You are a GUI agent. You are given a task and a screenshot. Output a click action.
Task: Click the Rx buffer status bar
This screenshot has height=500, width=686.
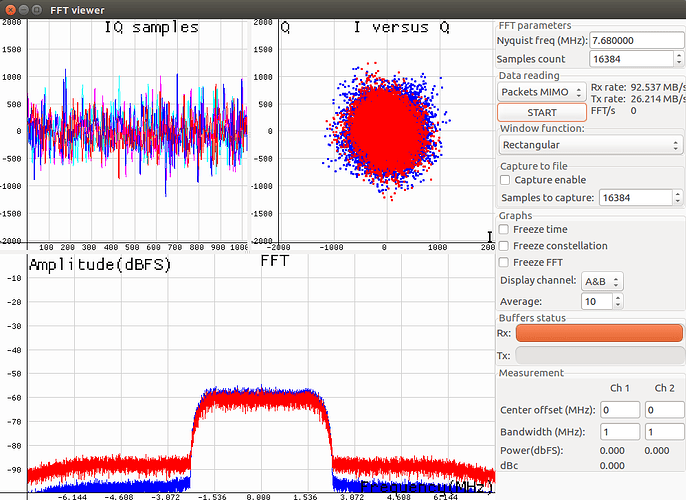click(x=599, y=333)
